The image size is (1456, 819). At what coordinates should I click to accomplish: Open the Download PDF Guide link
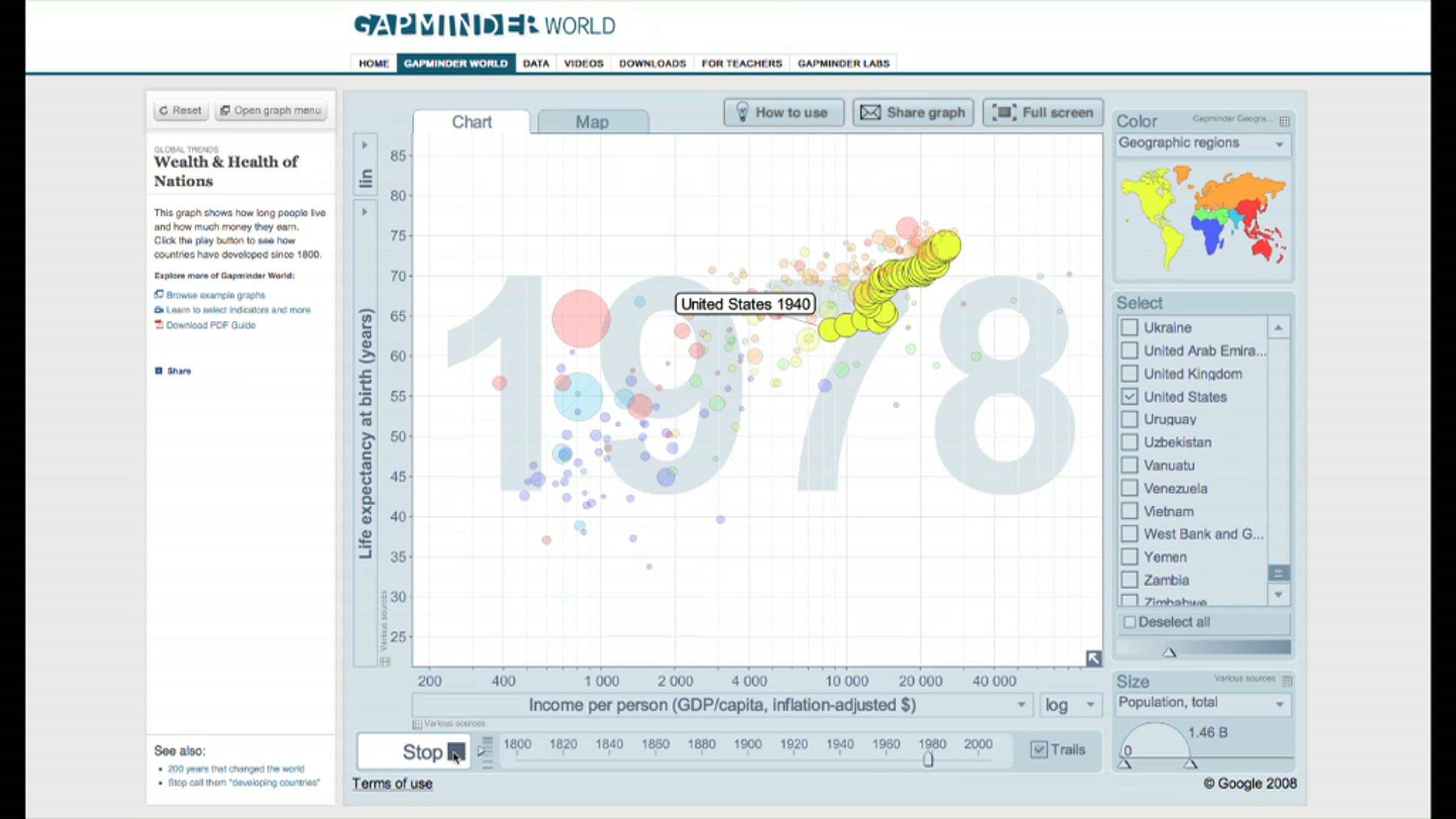pos(211,325)
